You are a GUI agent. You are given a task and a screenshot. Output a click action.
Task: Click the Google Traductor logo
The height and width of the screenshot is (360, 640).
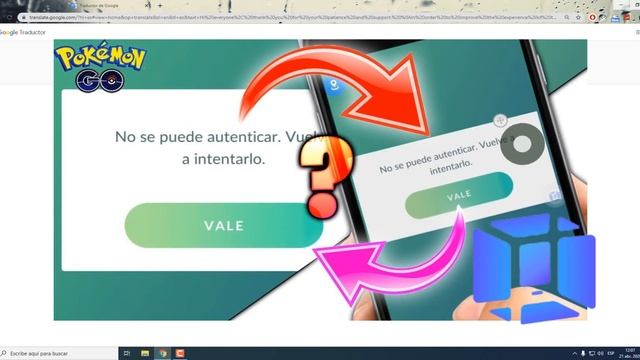(22, 32)
